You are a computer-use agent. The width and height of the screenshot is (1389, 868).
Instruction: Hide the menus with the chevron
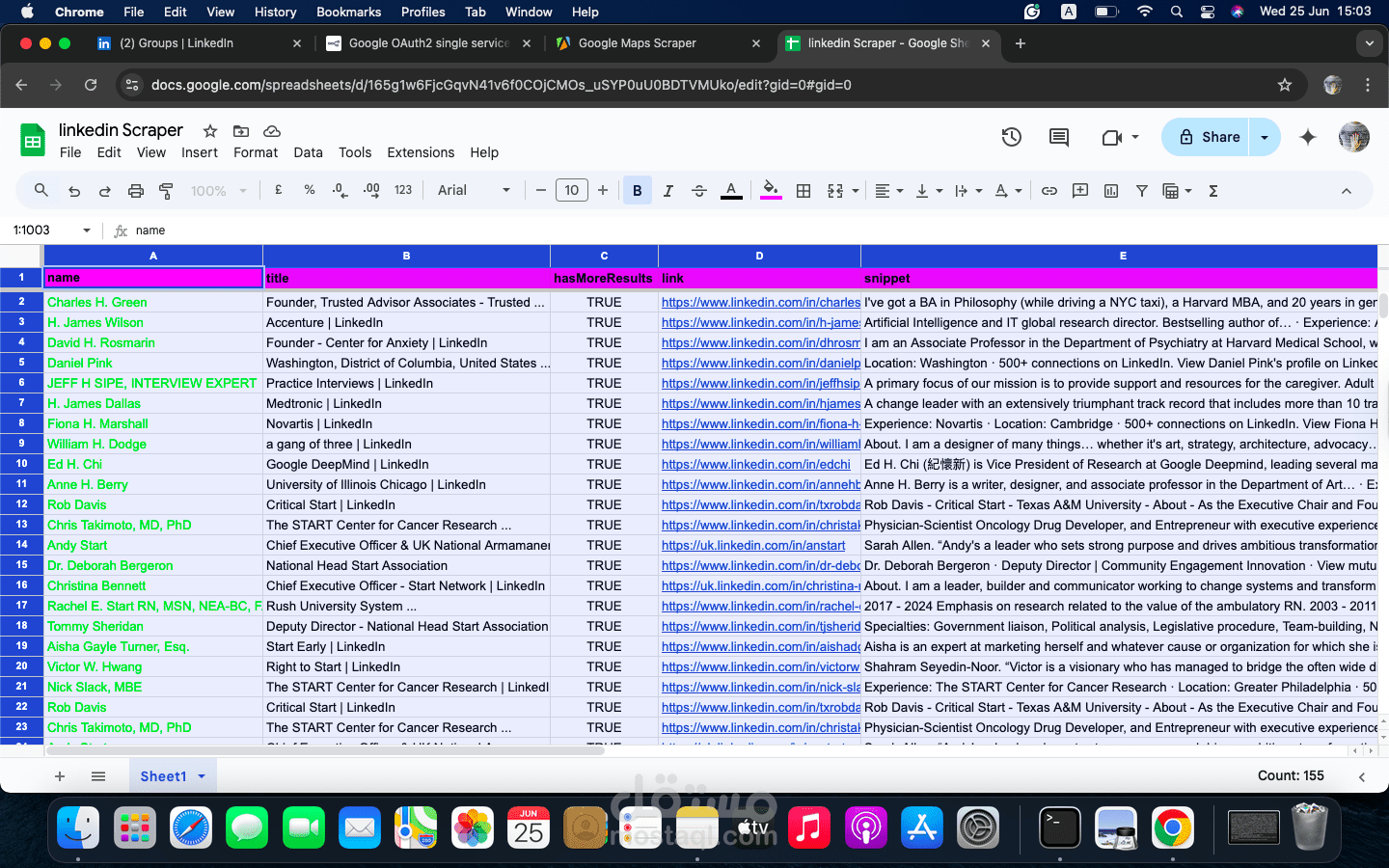tap(1347, 191)
